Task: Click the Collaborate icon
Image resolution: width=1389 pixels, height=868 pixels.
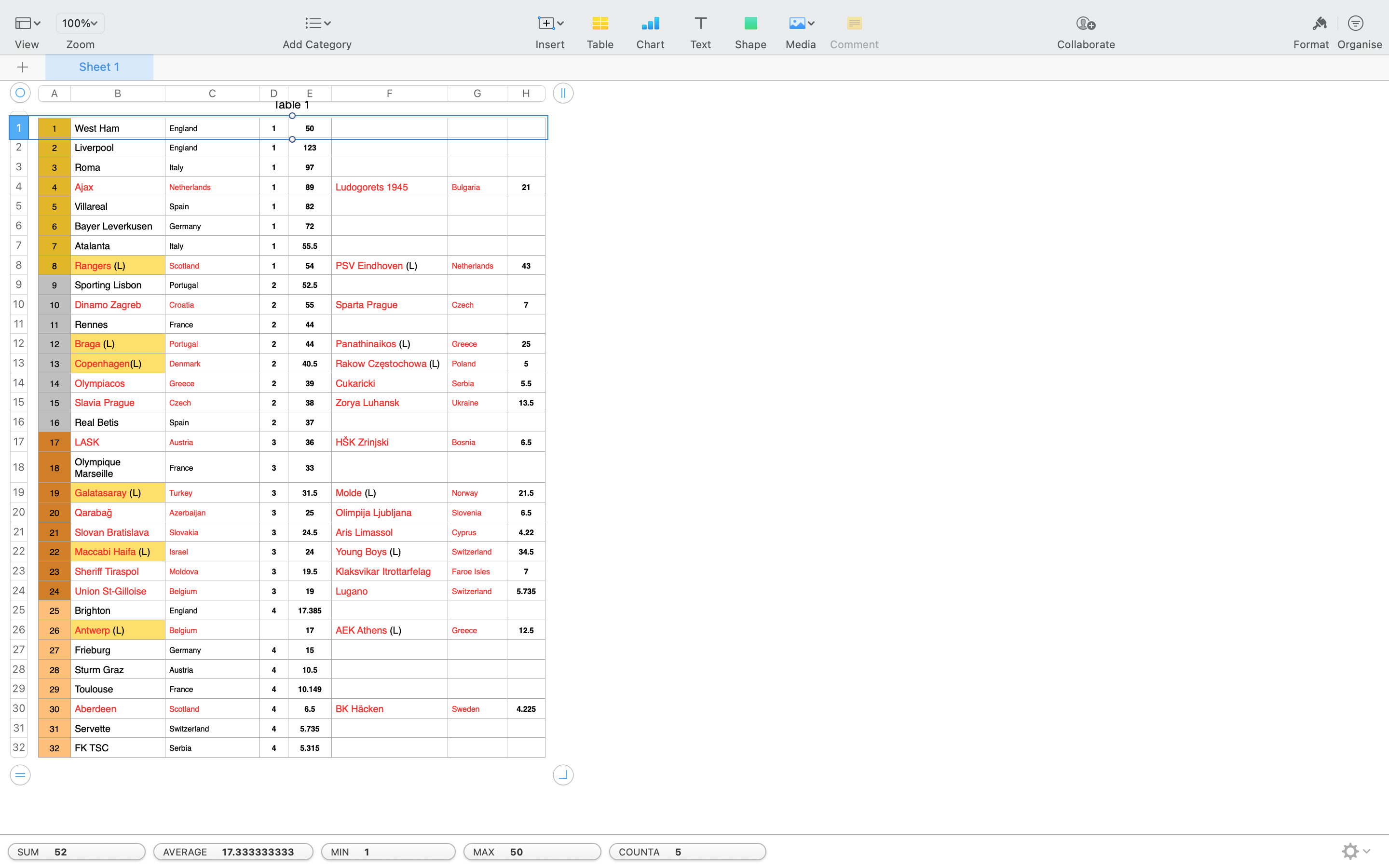Action: click(1085, 23)
